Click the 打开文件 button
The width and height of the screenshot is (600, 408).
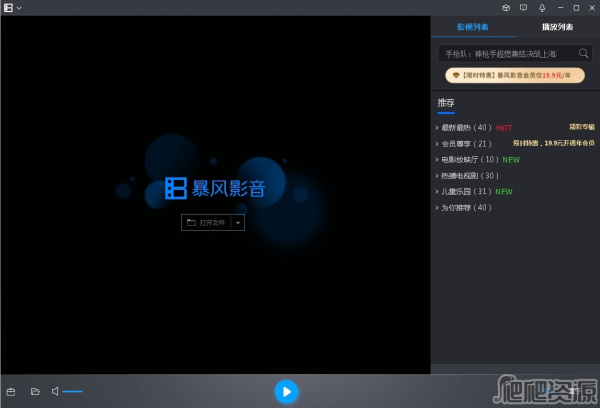click(x=206, y=223)
